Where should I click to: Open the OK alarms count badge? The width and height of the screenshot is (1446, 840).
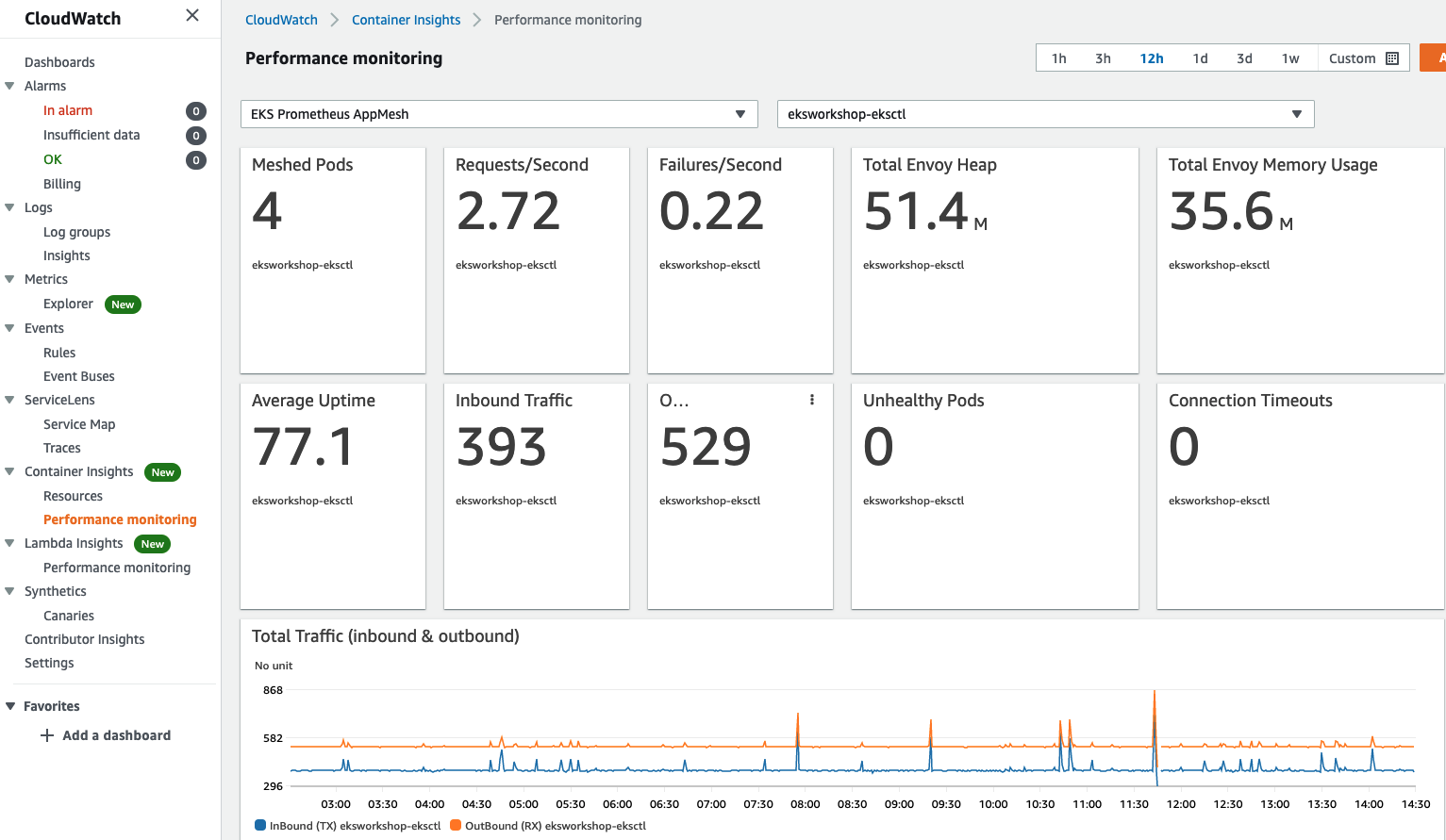[x=196, y=160]
